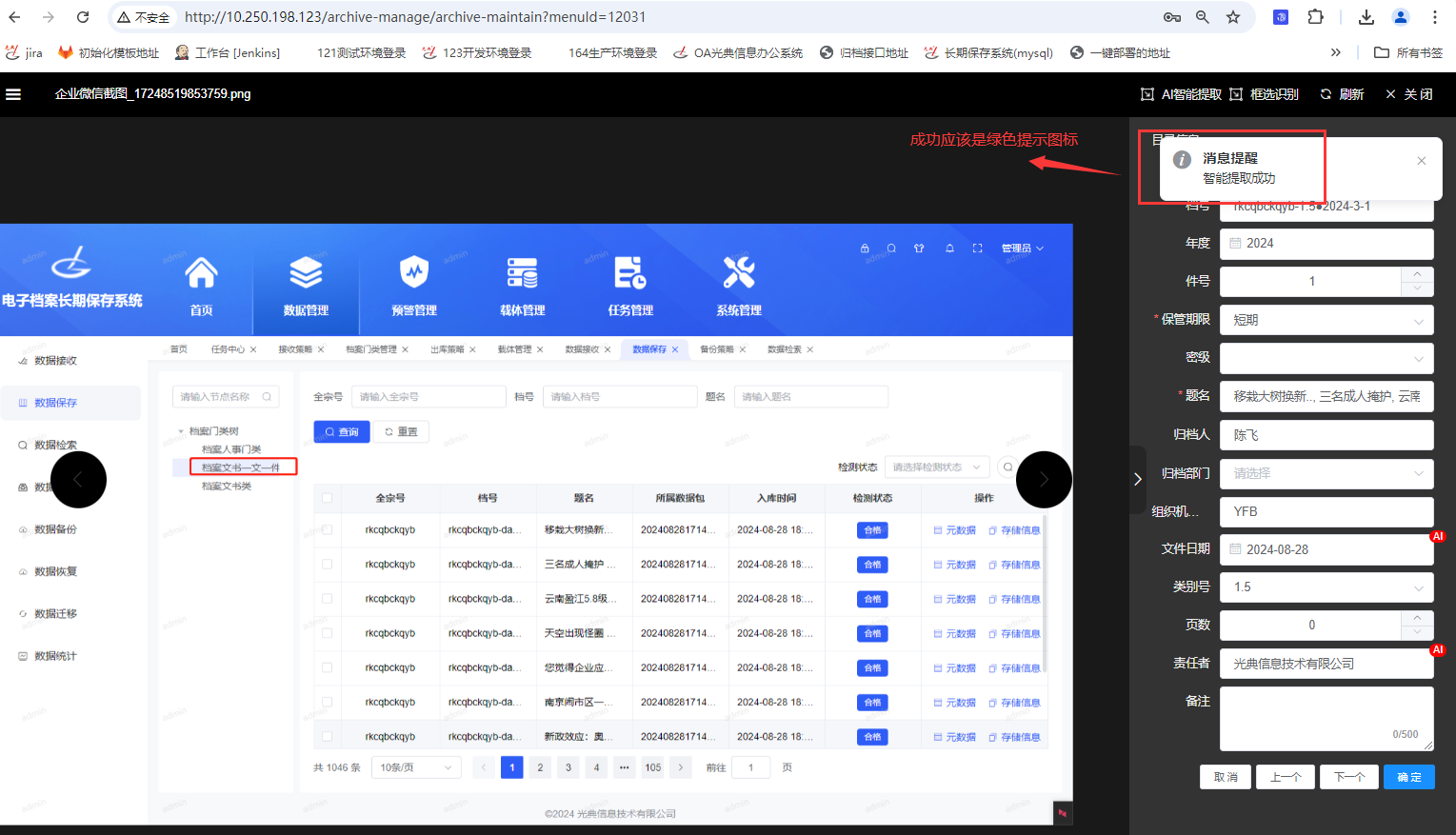1456x835 pixels.
Task: Open the 长期保存系统(mysql) bookmark
Action: click(988, 53)
